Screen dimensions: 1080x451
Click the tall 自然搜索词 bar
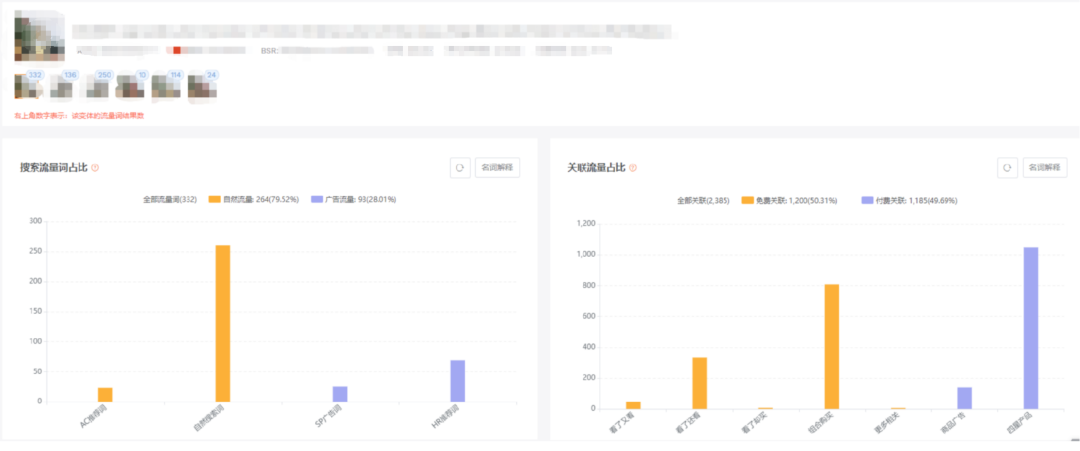point(222,323)
